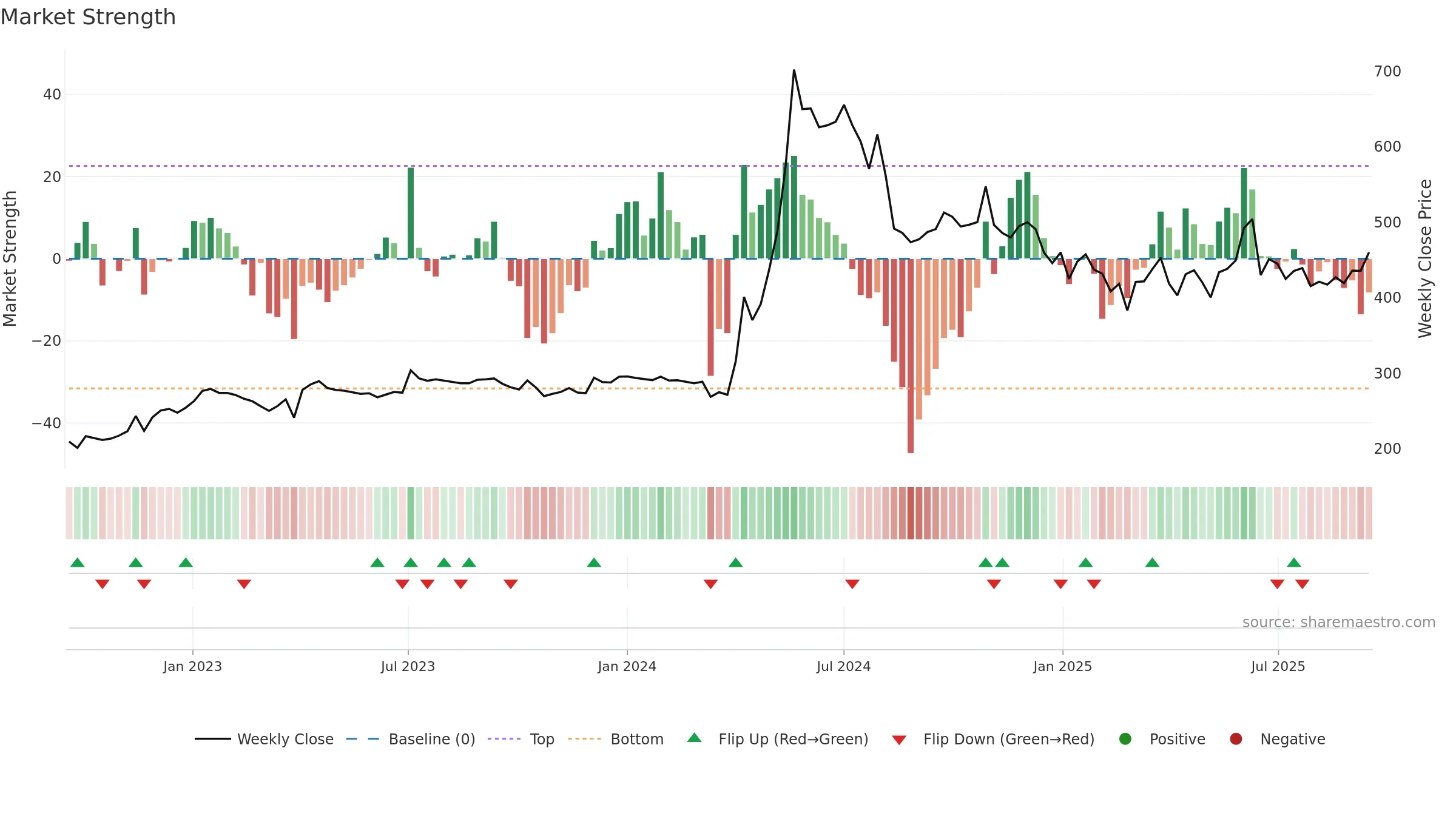Click the Jan 2025 axis label

[x=1062, y=666]
